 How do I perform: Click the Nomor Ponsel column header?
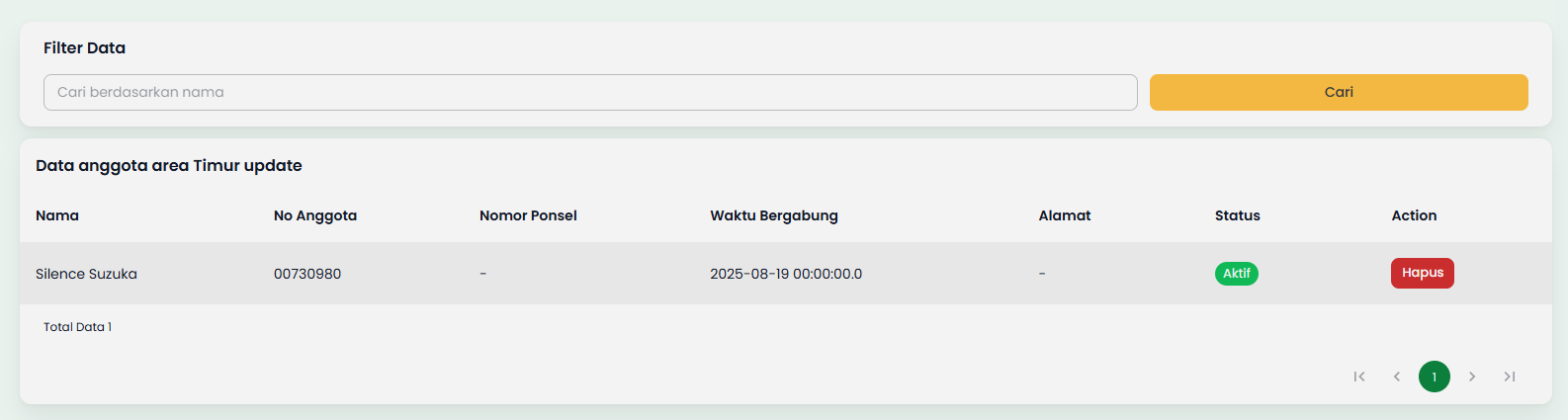click(528, 215)
